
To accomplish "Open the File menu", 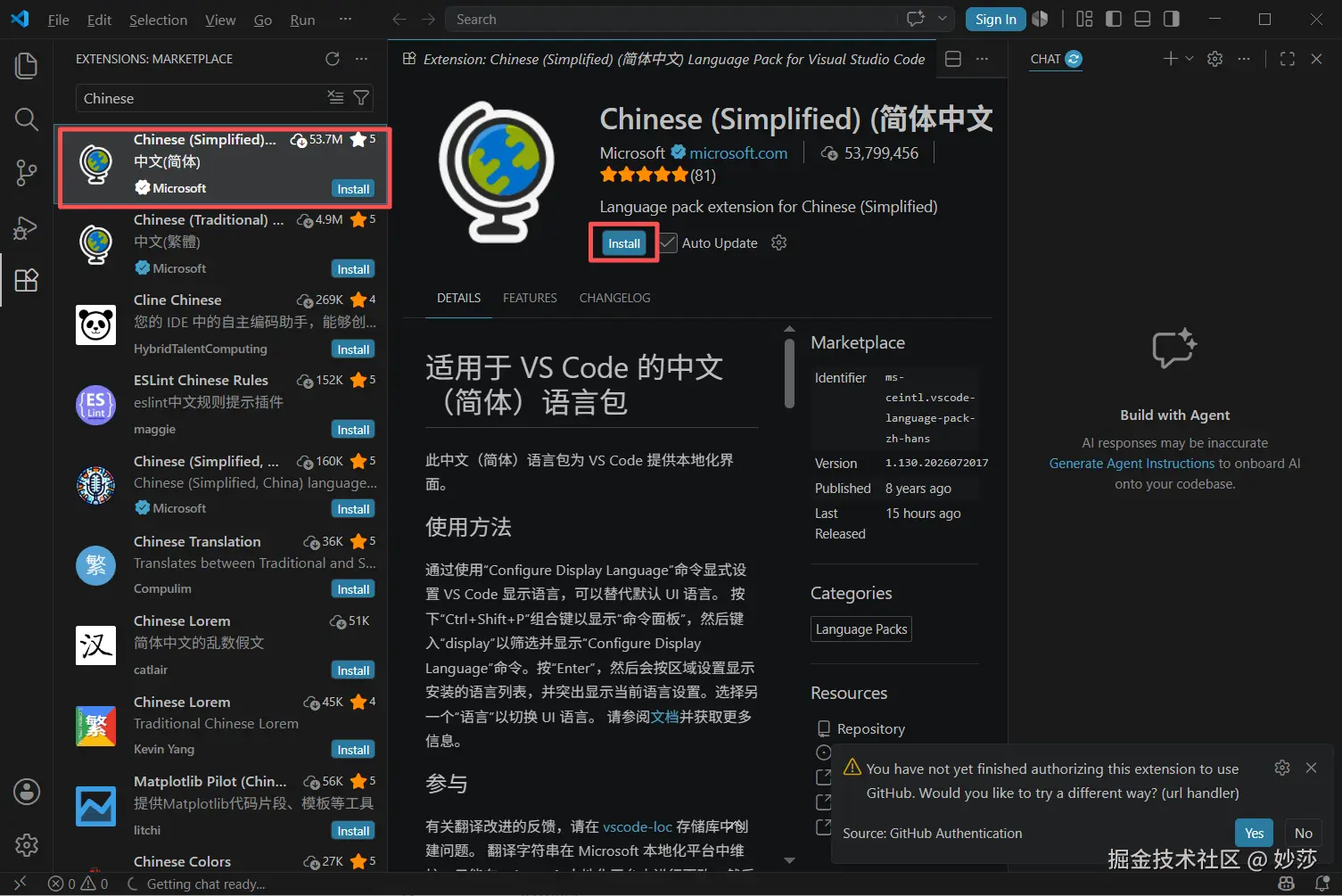I will coord(59,20).
